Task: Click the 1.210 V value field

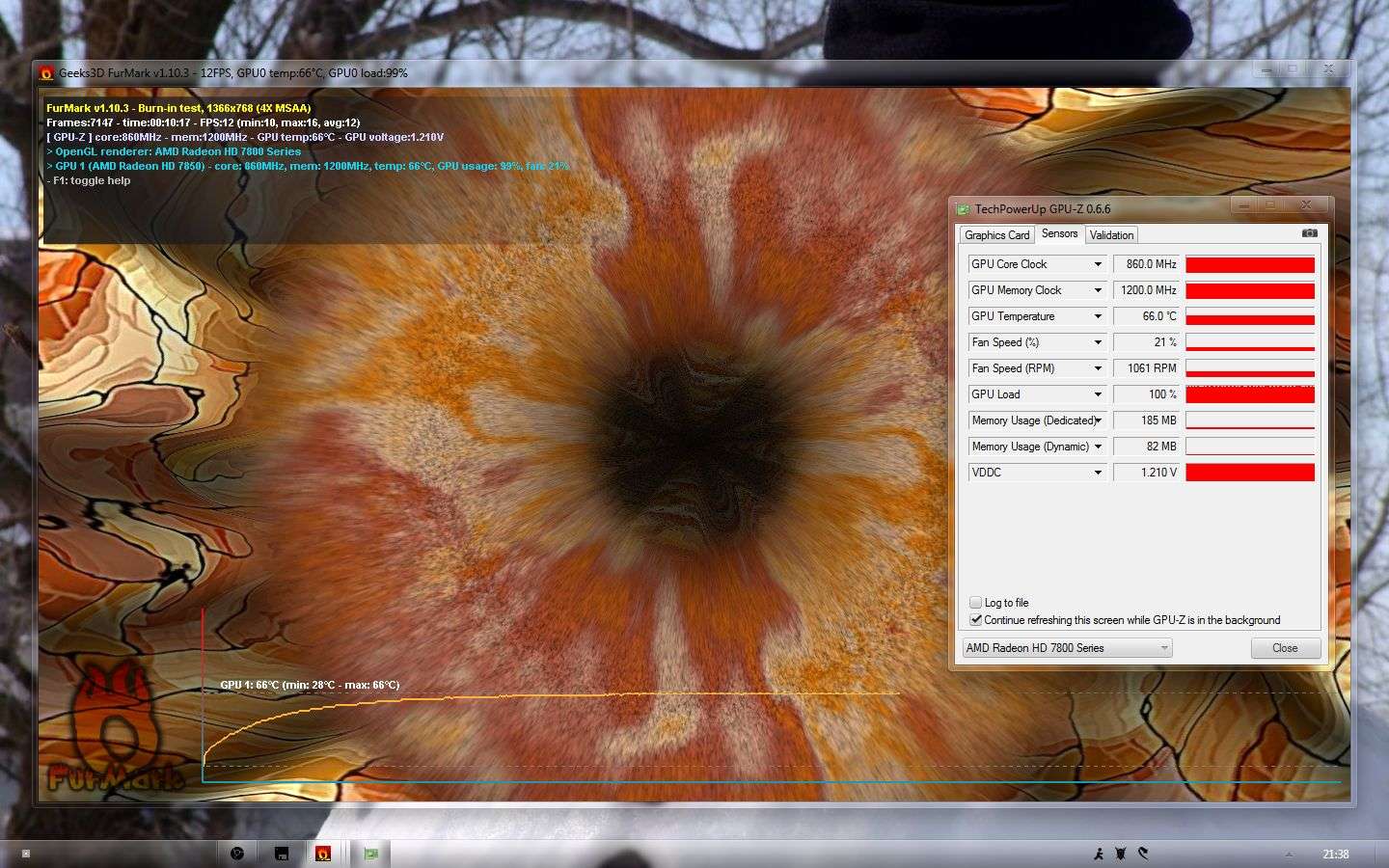Action: pyautogui.click(x=1147, y=473)
